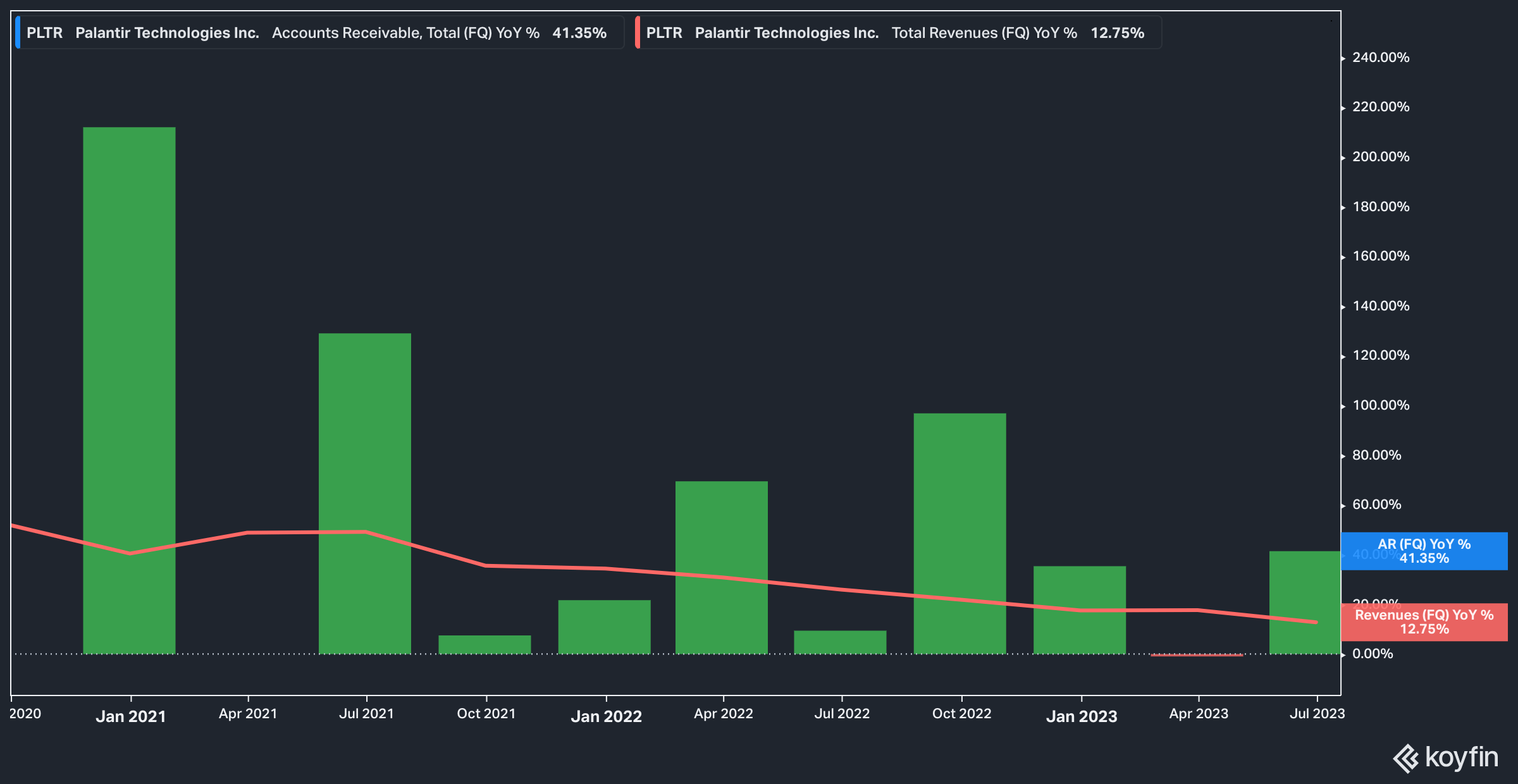Click the green bar at Oct 2022
Image resolution: width=1518 pixels, height=784 pixels.
click(960, 534)
